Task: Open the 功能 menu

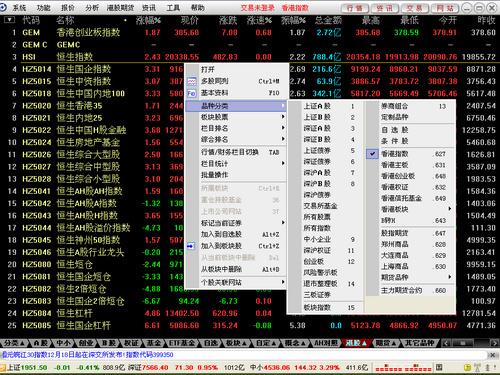Action: [x=43, y=7]
